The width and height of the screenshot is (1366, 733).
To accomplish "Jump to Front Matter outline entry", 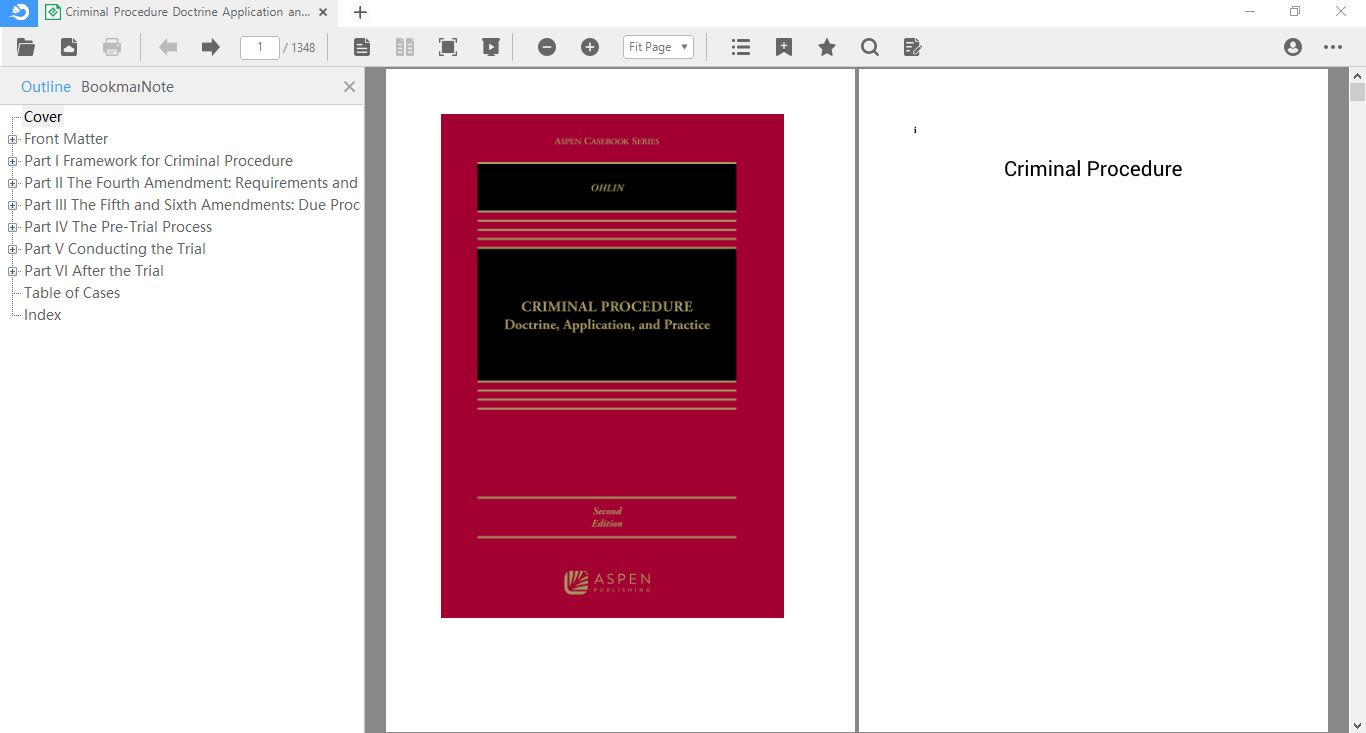I will 66,139.
